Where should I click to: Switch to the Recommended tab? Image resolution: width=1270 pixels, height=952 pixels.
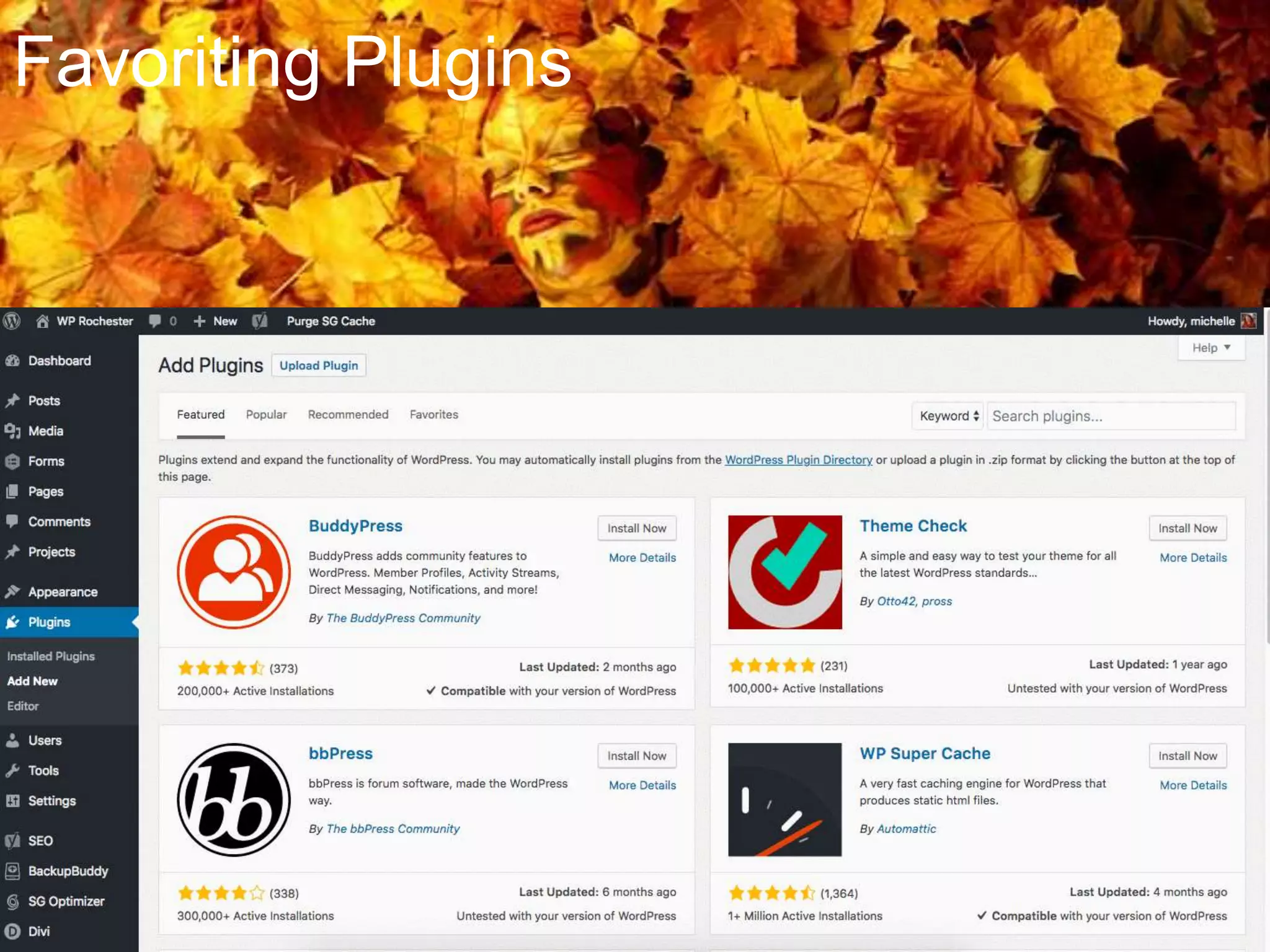tap(349, 415)
